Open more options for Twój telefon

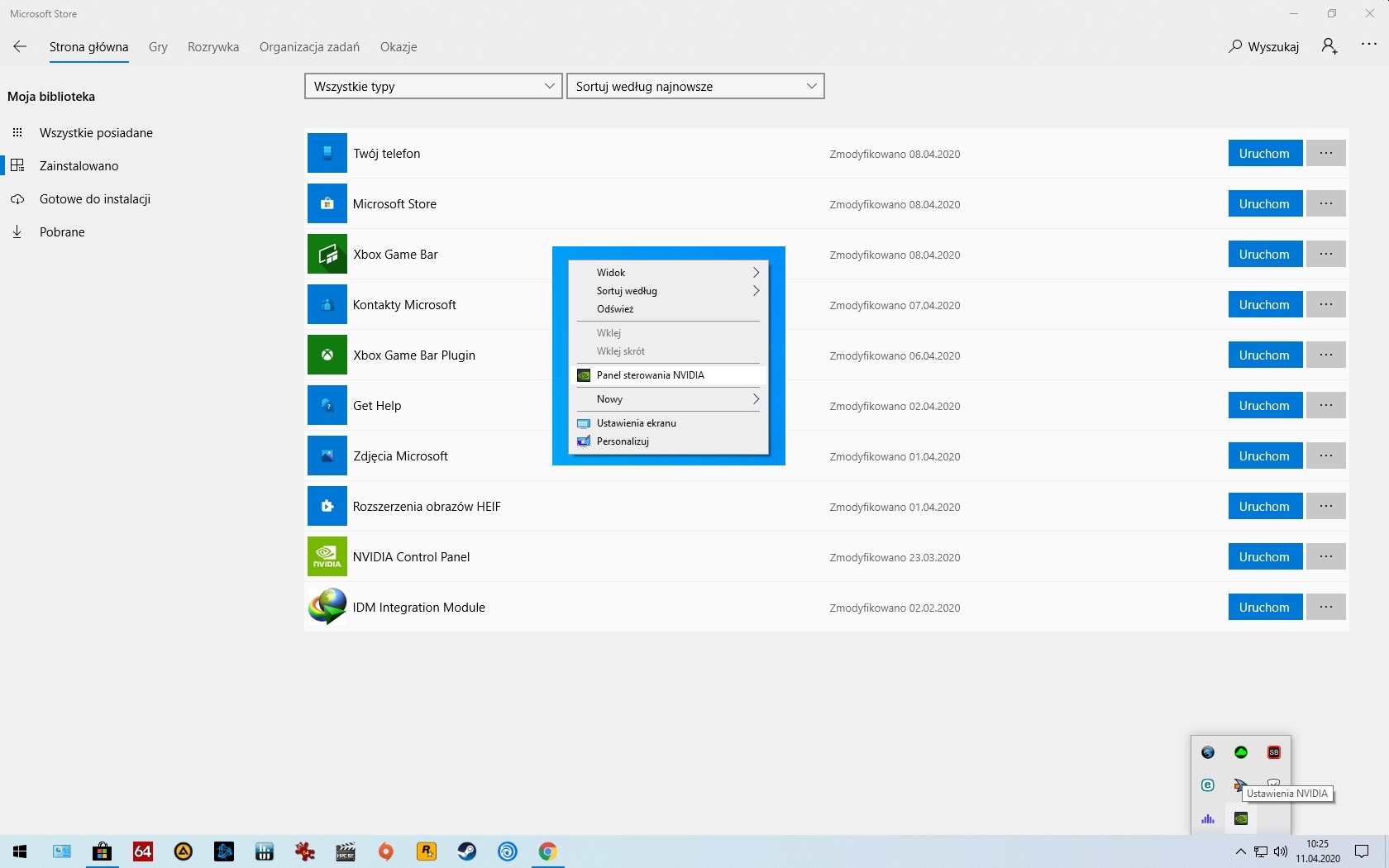[1326, 153]
